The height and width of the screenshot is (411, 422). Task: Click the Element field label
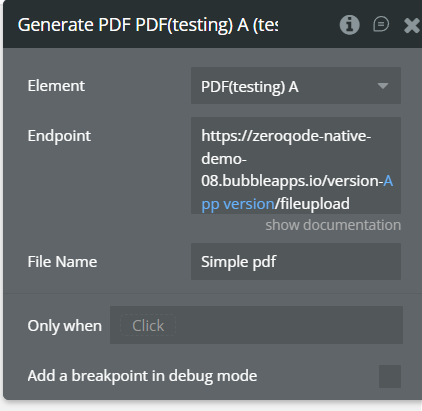(x=56, y=86)
